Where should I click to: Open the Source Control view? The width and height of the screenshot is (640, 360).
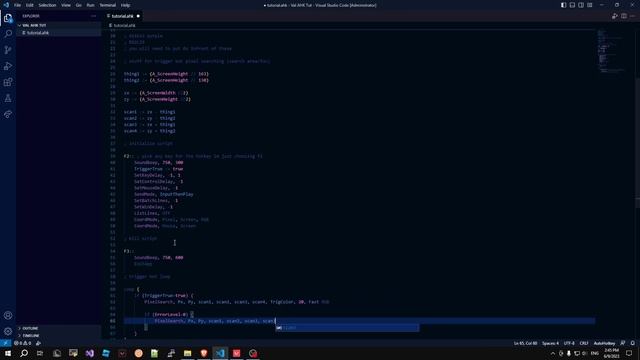coord(8,50)
